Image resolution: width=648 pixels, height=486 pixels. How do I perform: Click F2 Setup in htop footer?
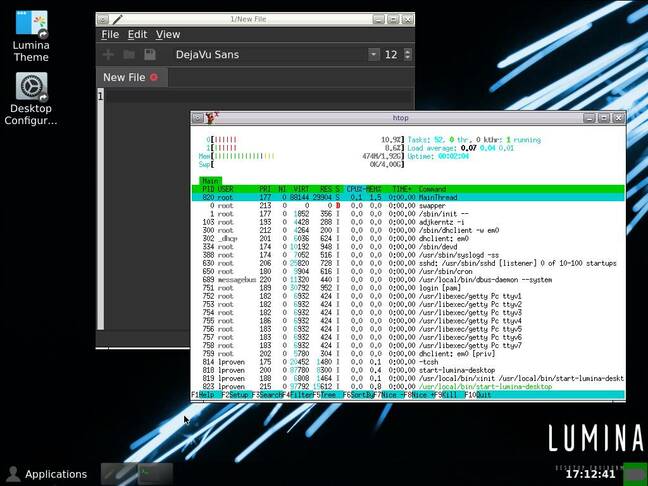(x=236, y=395)
